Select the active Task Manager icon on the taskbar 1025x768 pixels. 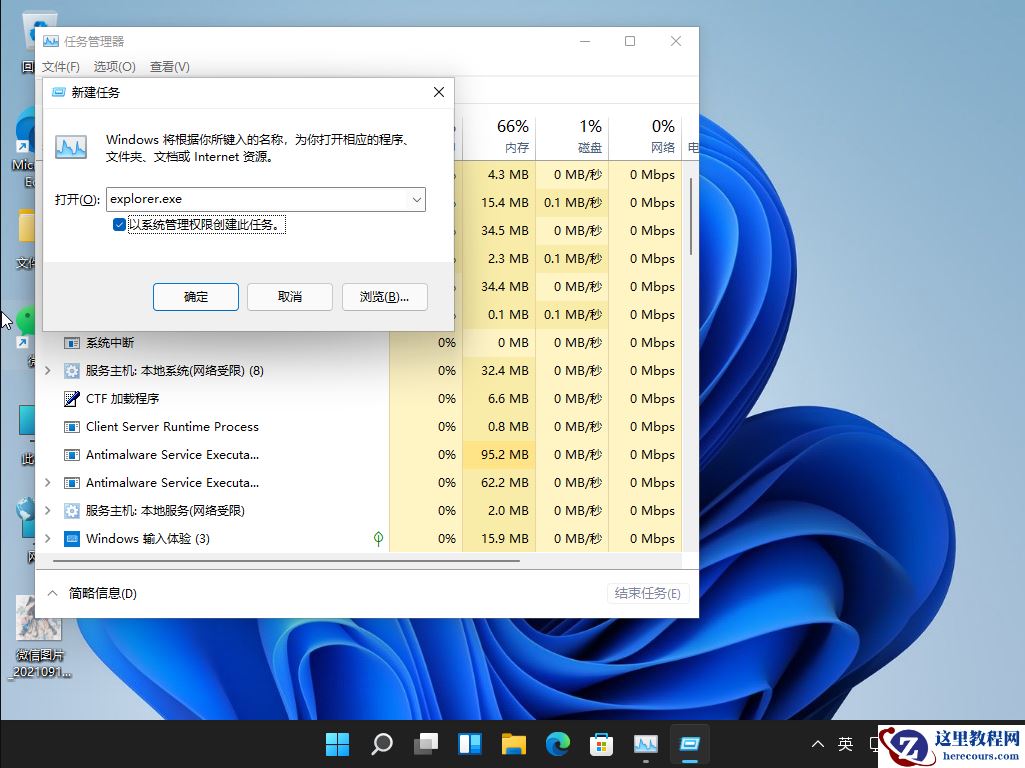coord(690,744)
